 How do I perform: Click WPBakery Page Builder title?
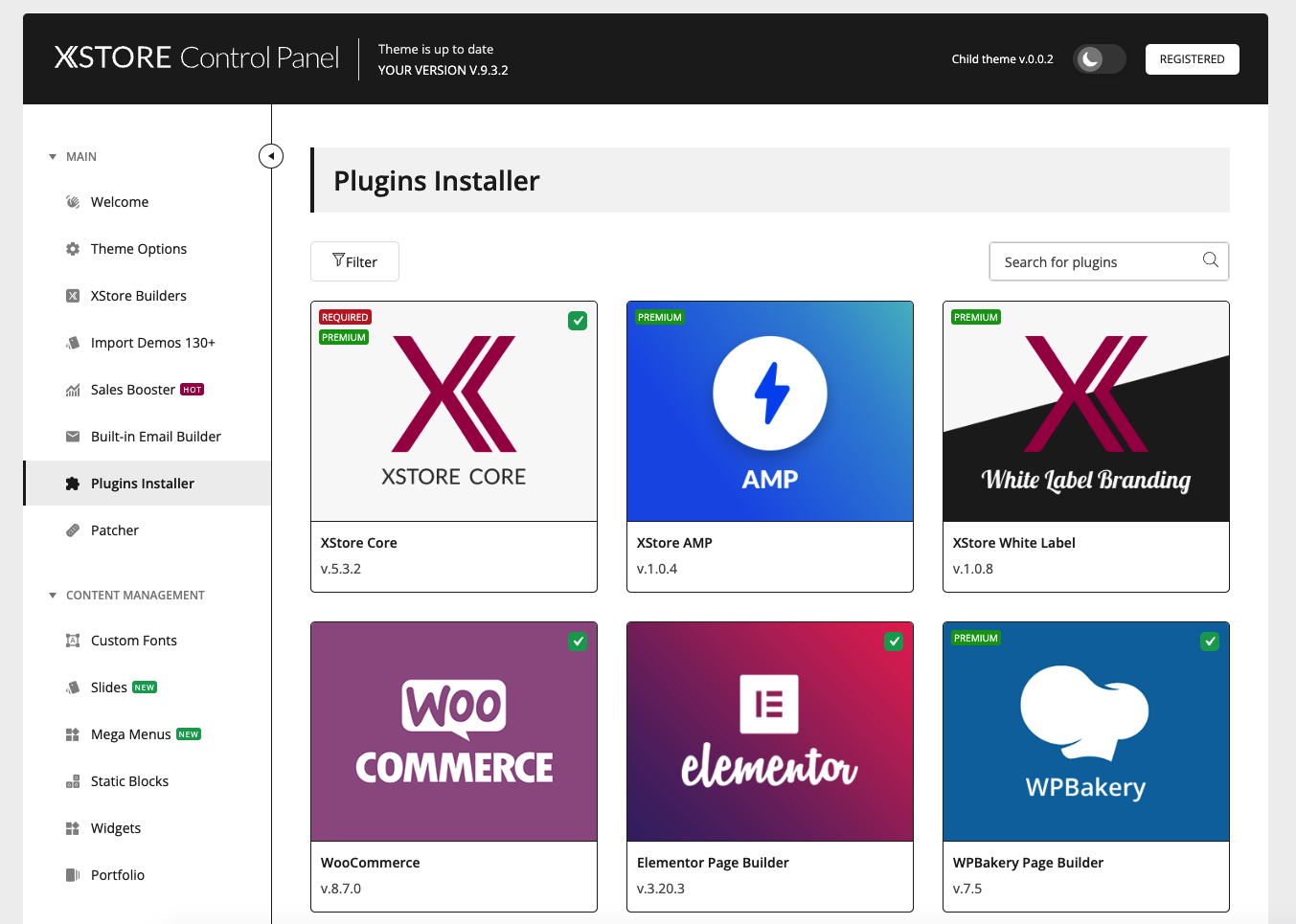(1028, 863)
